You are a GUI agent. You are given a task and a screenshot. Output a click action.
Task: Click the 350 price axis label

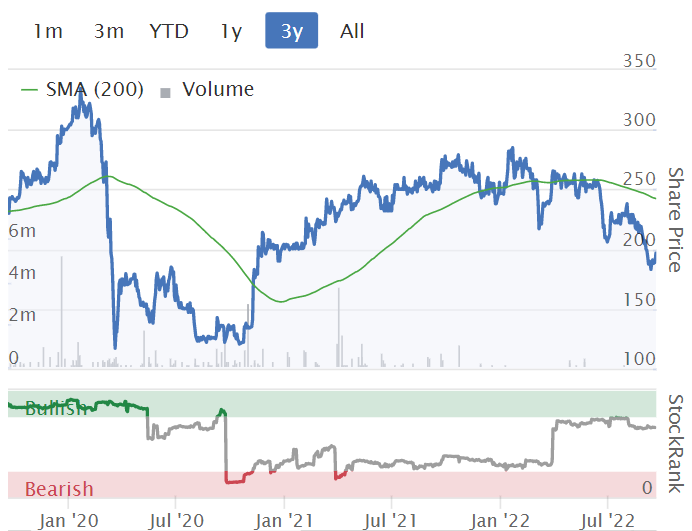point(639,61)
